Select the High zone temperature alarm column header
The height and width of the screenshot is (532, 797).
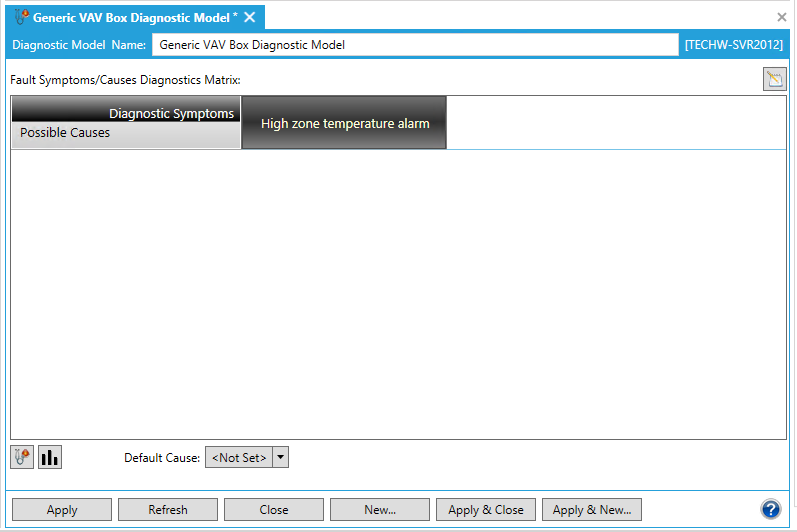[x=344, y=123]
